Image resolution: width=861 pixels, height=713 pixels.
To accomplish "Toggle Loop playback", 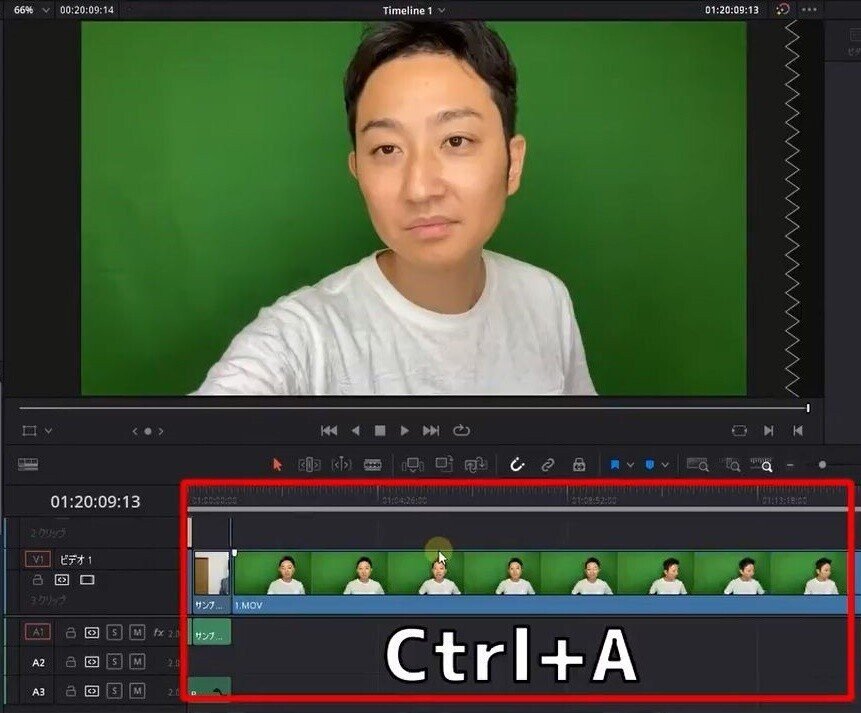I will pos(461,431).
